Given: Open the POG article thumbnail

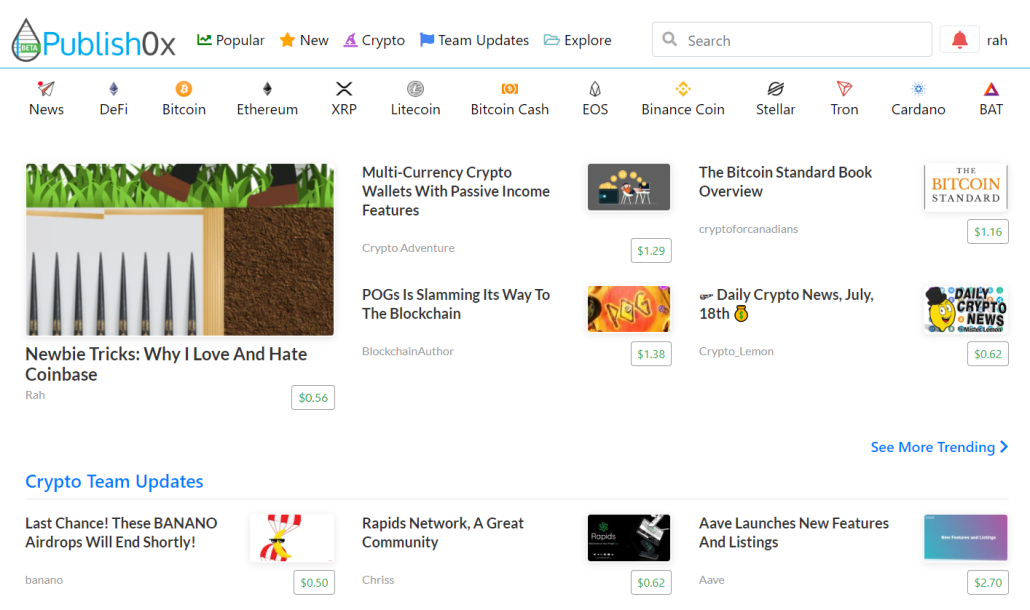Looking at the screenshot, I should [x=629, y=309].
